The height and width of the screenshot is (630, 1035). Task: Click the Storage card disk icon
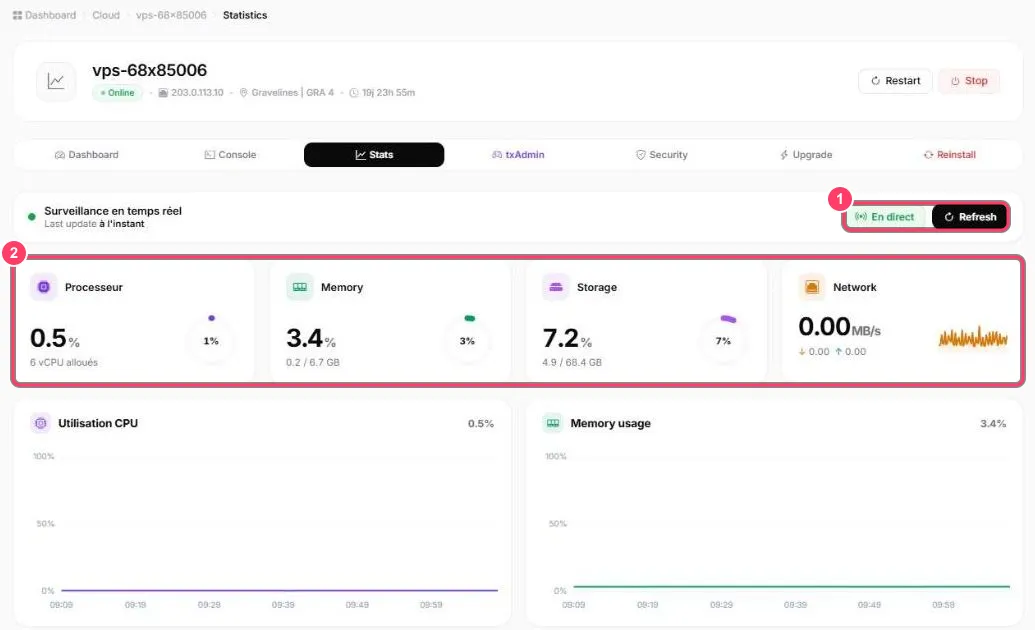tap(556, 287)
